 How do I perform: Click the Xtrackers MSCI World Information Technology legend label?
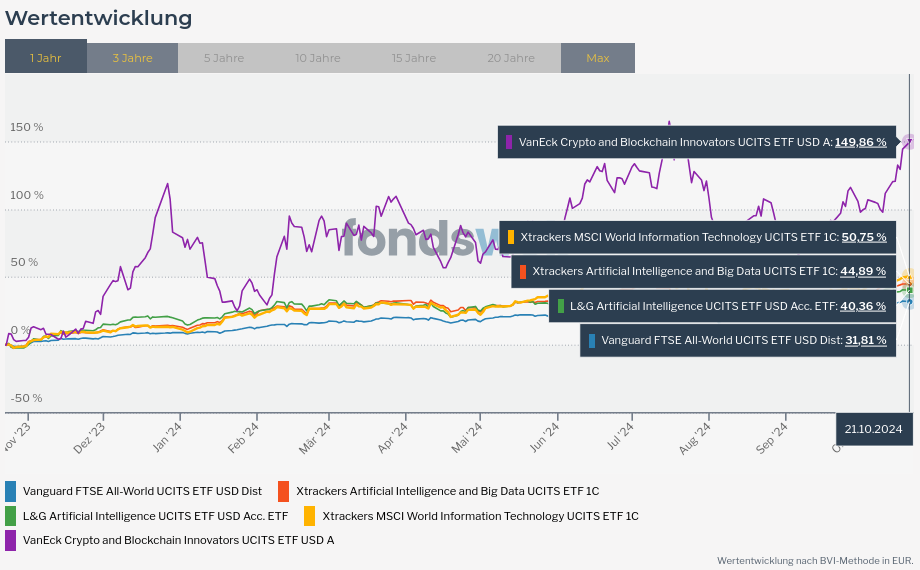480,516
